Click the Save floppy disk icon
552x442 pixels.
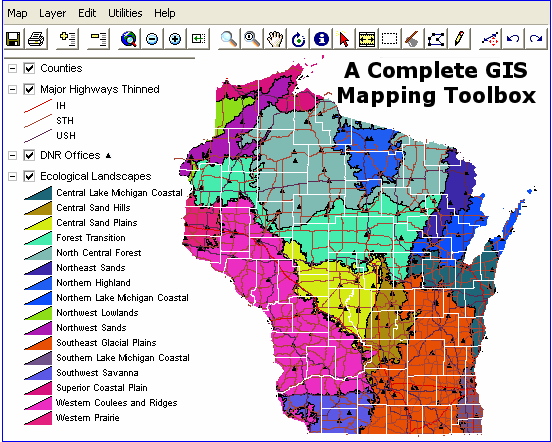pos(13,38)
